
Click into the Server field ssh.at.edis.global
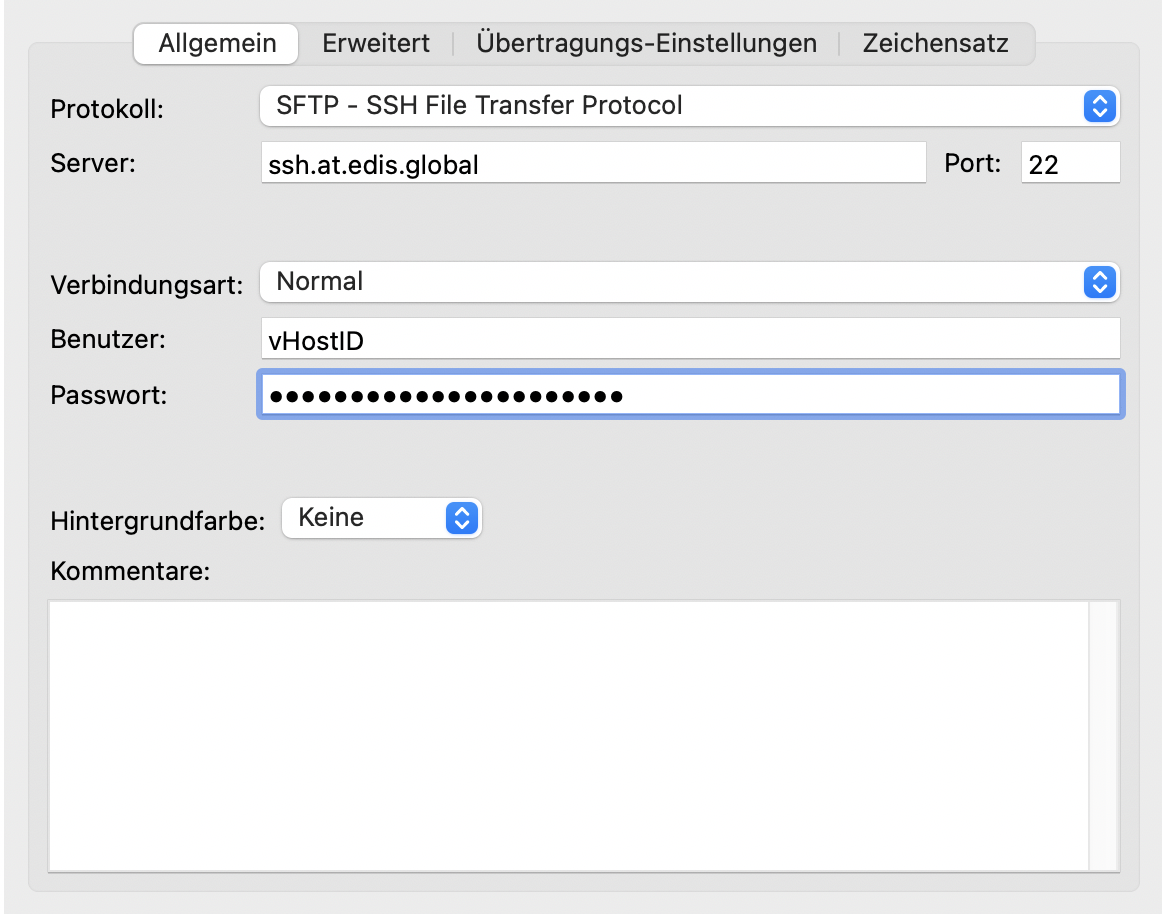[594, 162]
